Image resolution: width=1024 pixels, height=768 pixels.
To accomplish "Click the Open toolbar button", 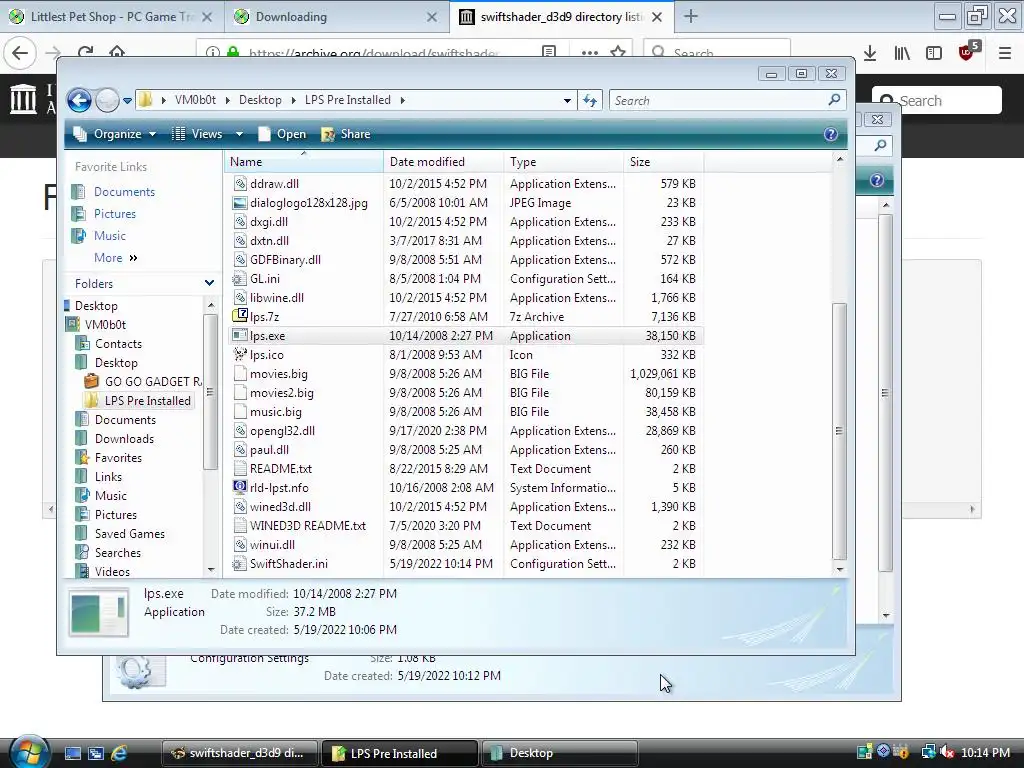I will [282, 134].
